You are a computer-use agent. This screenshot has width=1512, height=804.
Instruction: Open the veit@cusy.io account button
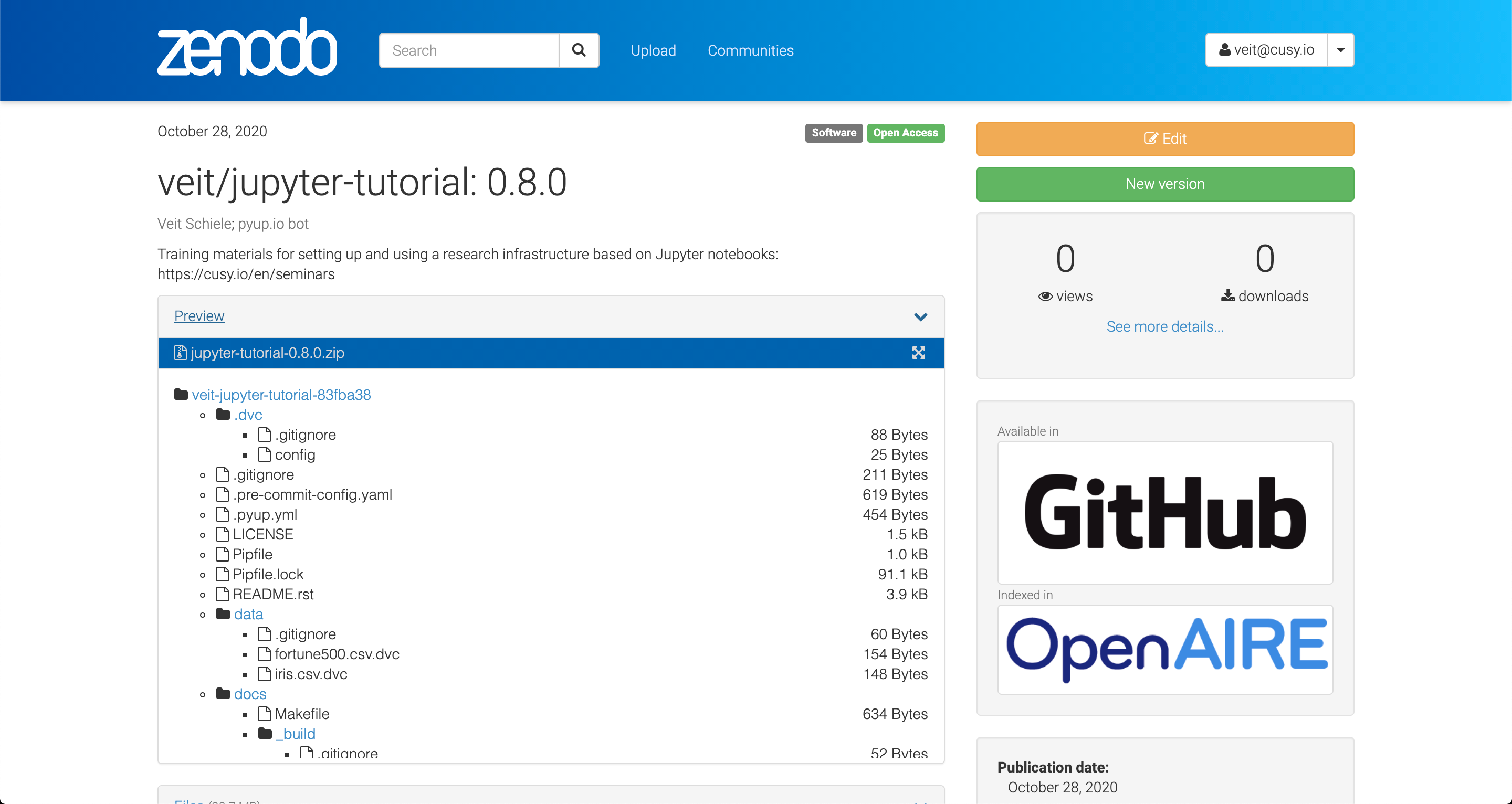(1267, 50)
